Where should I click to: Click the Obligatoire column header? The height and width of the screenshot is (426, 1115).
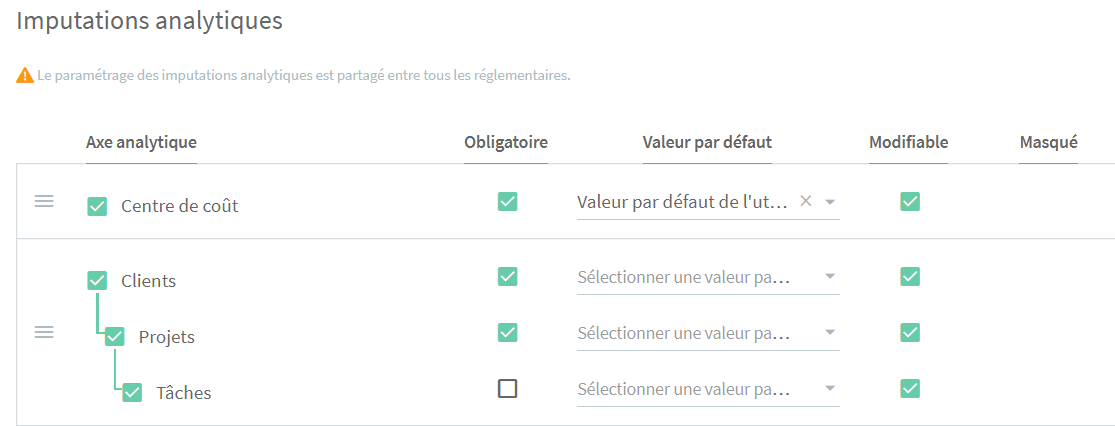[506, 142]
